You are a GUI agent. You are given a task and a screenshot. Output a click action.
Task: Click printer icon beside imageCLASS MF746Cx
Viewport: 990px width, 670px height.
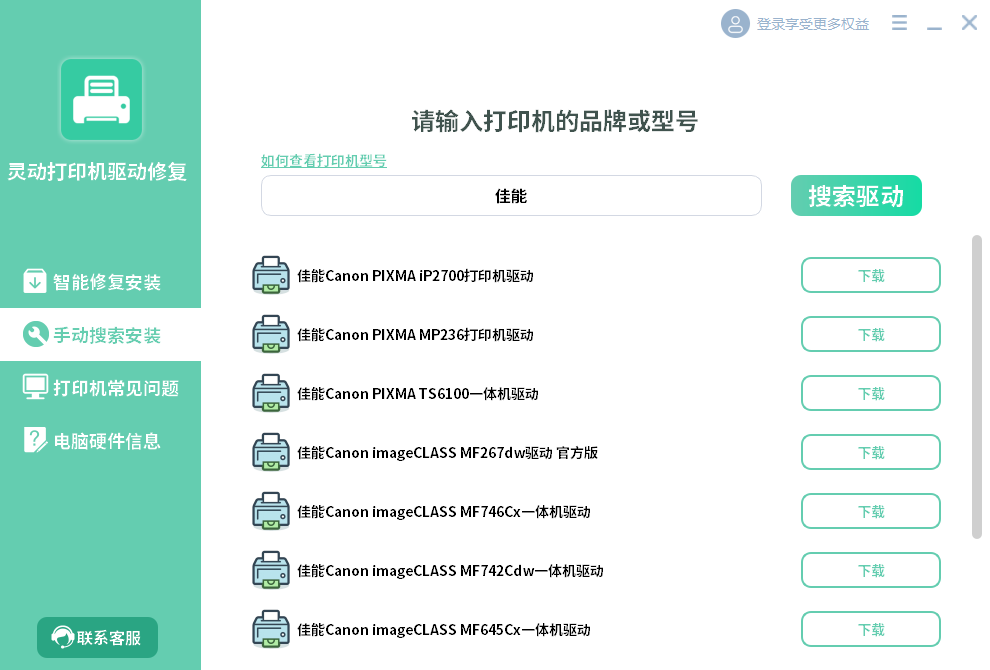tap(271, 512)
